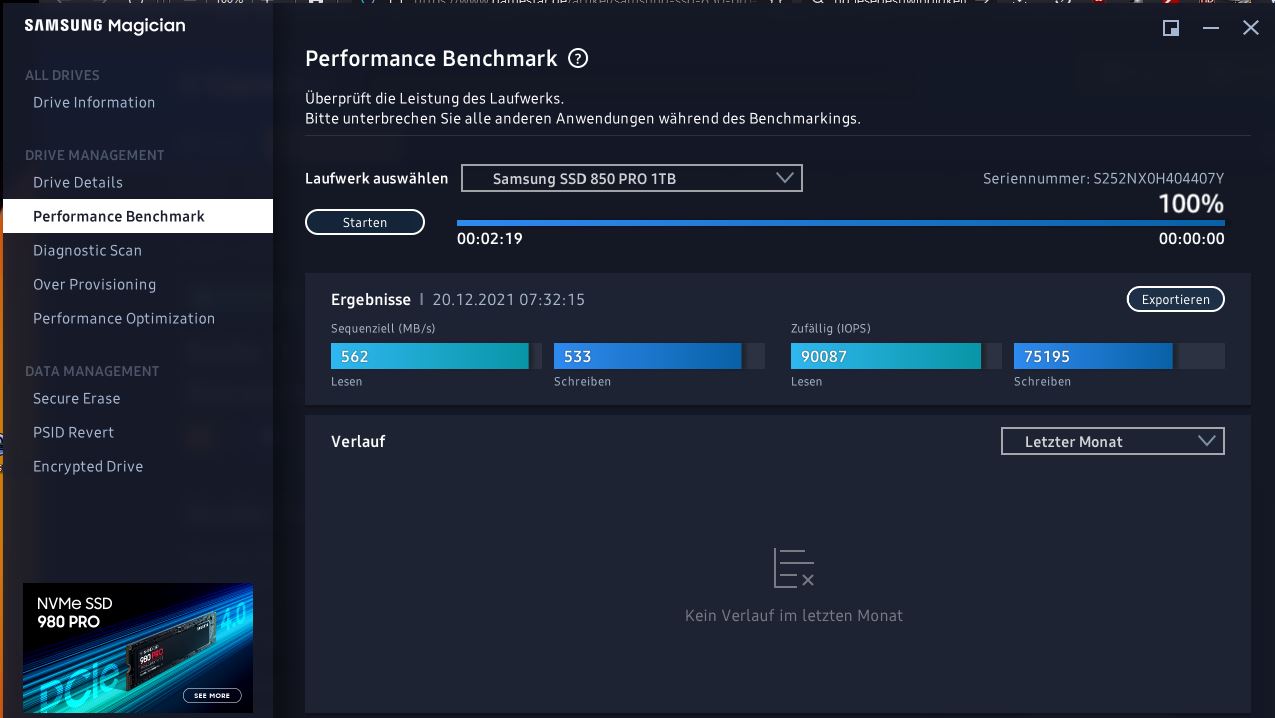Go to Diagnostic Scan

click(x=87, y=250)
